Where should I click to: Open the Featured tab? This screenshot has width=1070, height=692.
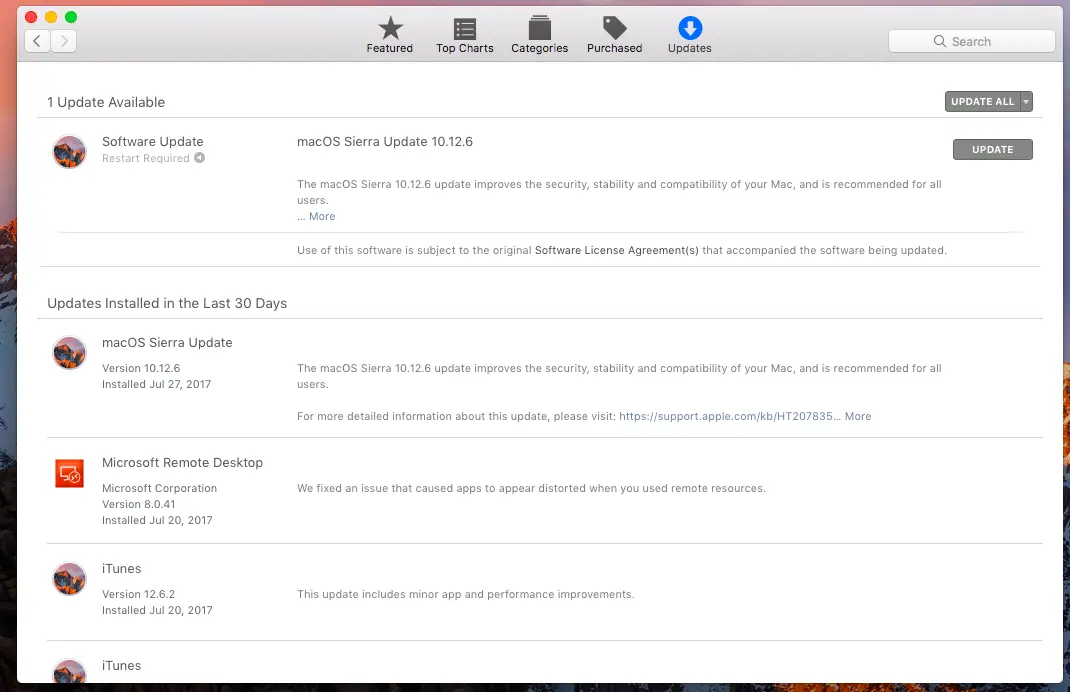pos(390,35)
